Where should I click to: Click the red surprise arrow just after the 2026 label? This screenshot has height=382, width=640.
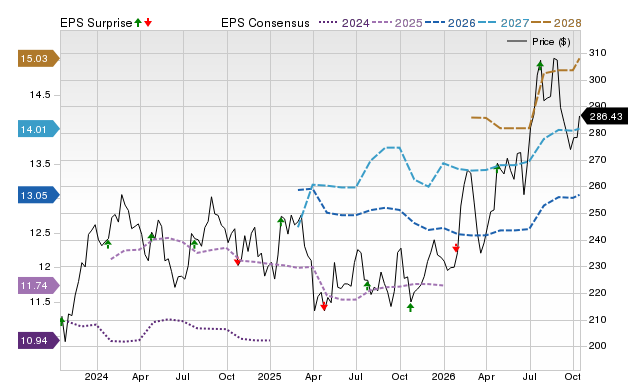click(x=456, y=248)
